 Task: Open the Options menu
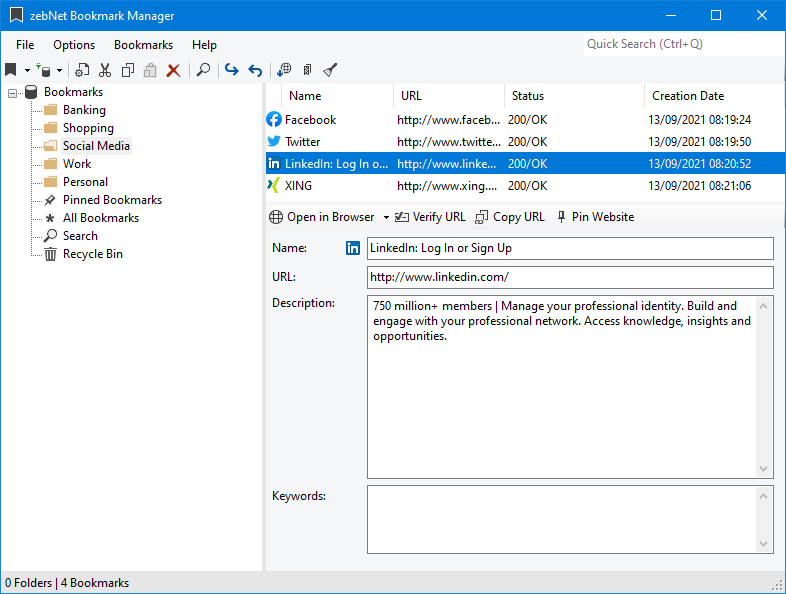[74, 45]
